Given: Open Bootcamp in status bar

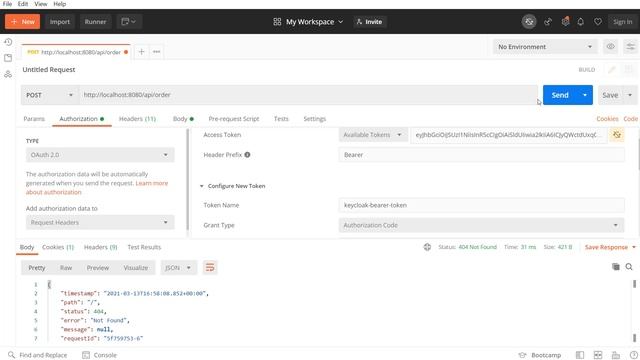Looking at the screenshot, I should [x=540, y=355].
